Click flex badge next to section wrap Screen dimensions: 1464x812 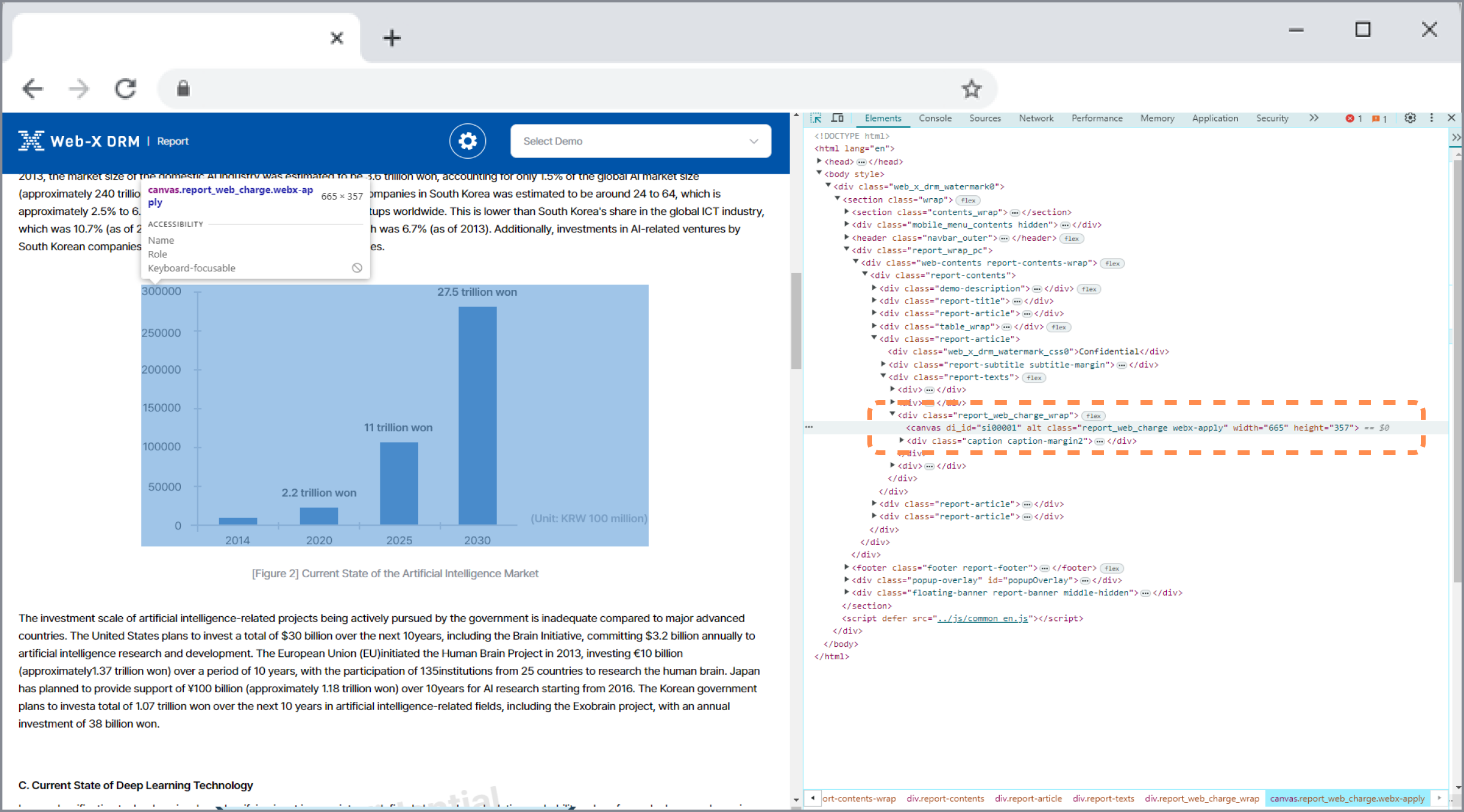[x=968, y=200]
